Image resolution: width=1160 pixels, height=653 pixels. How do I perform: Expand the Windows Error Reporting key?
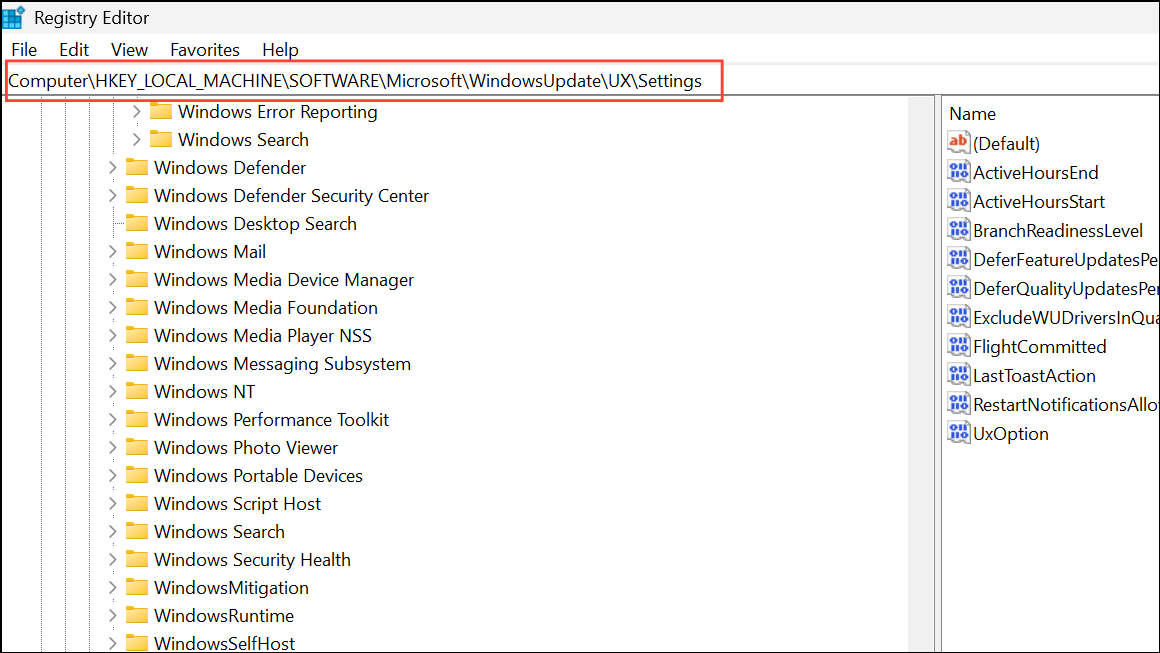click(136, 112)
